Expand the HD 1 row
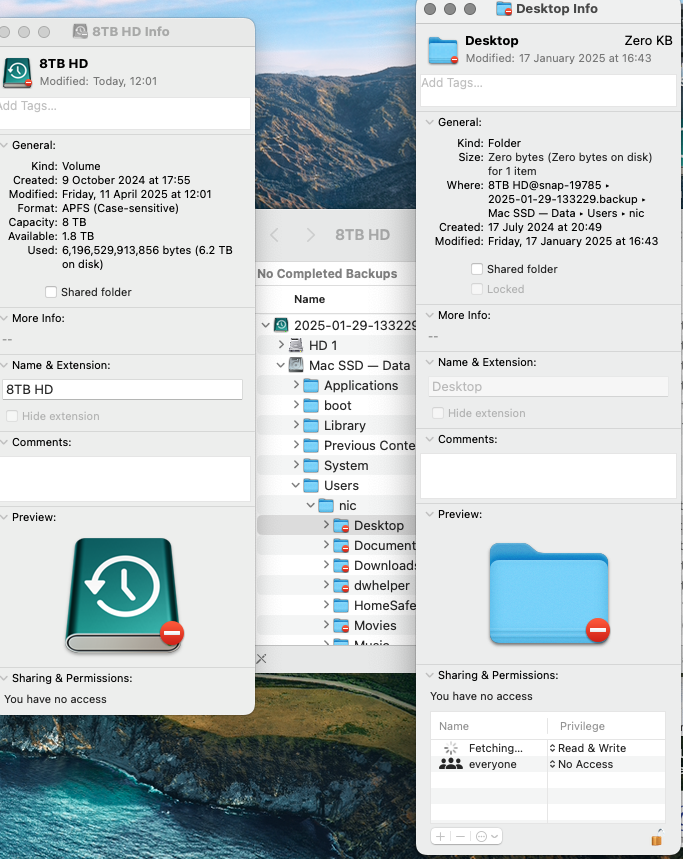683x859 pixels. 281,345
